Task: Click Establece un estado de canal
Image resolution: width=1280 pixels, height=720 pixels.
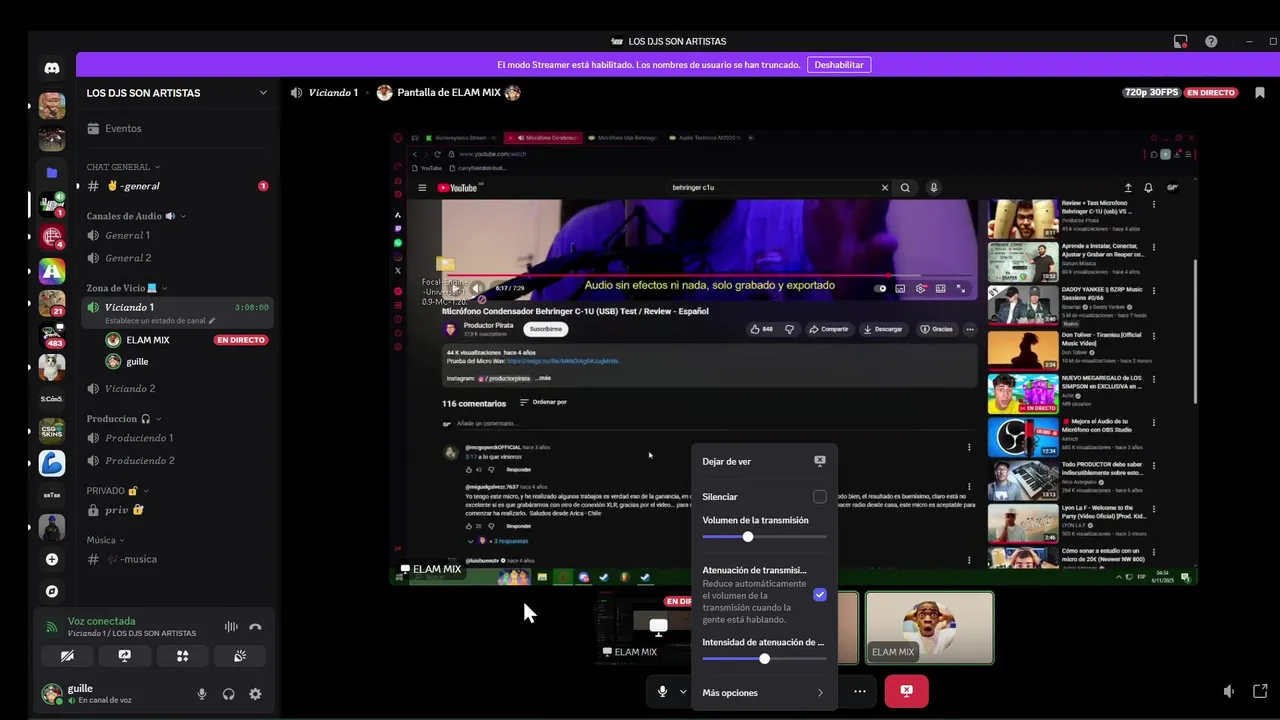Action: (x=160, y=321)
